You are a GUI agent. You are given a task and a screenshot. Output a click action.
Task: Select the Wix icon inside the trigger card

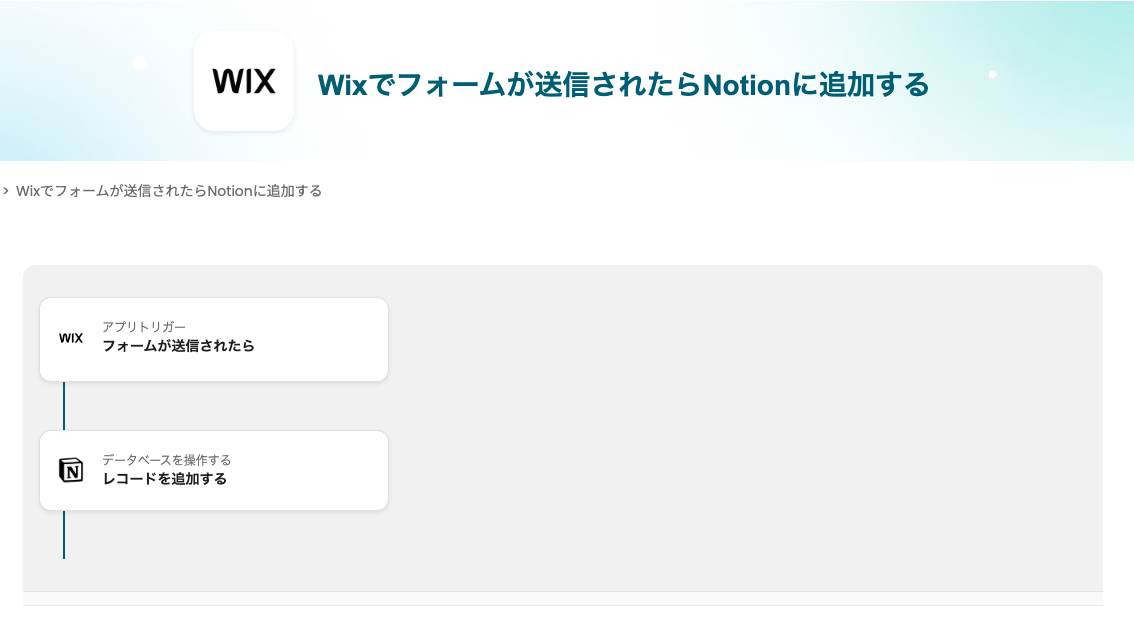(x=70, y=338)
